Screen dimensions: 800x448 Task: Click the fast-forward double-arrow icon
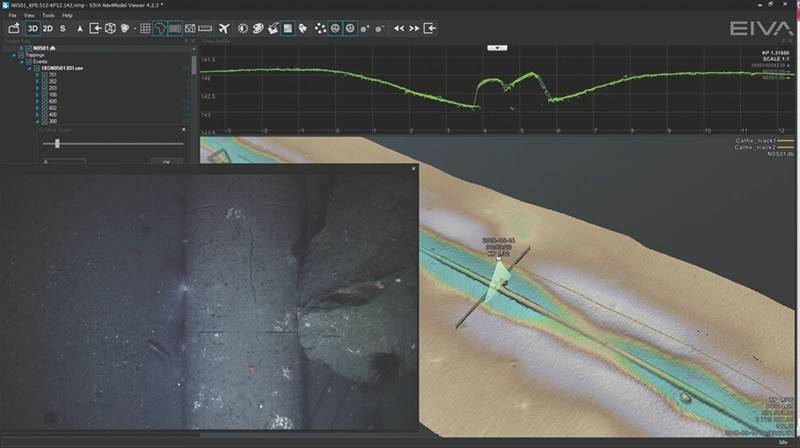pyautogui.click(x=414, y=29)
